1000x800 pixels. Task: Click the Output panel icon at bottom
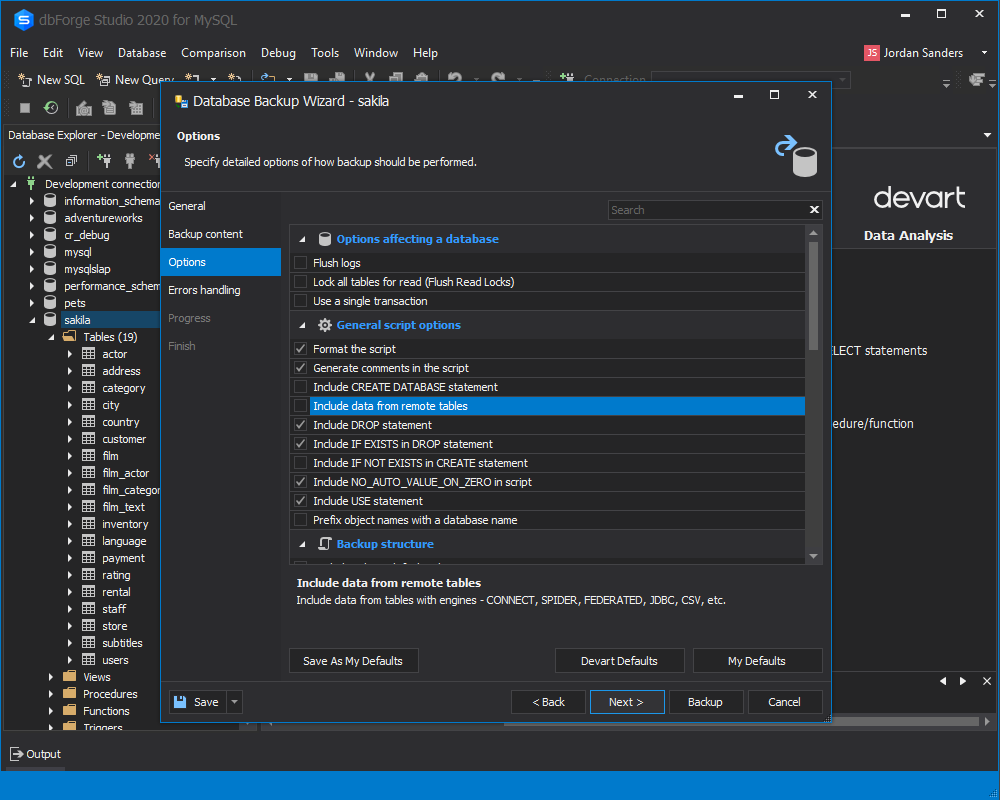pos(17,754)
